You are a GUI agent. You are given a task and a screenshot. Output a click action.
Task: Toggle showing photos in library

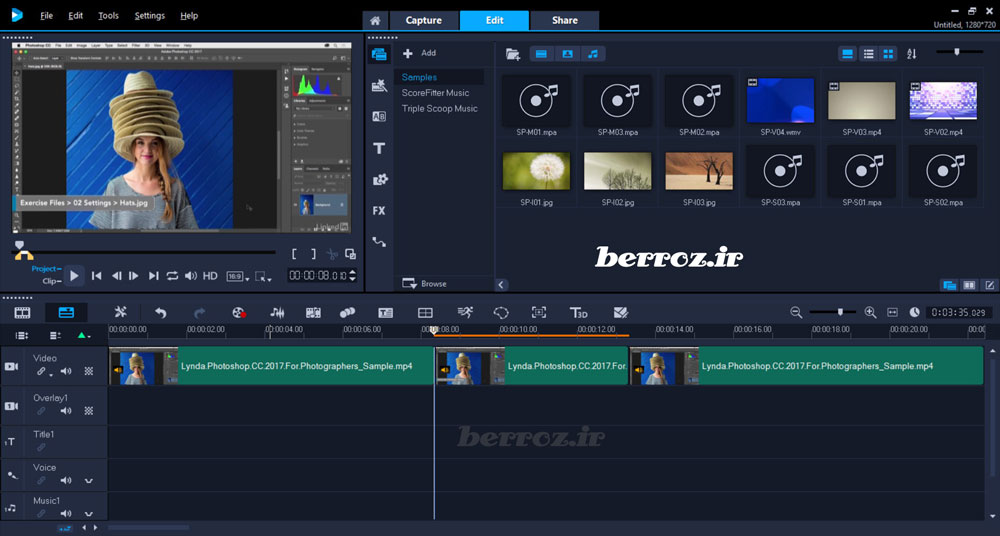567,54
